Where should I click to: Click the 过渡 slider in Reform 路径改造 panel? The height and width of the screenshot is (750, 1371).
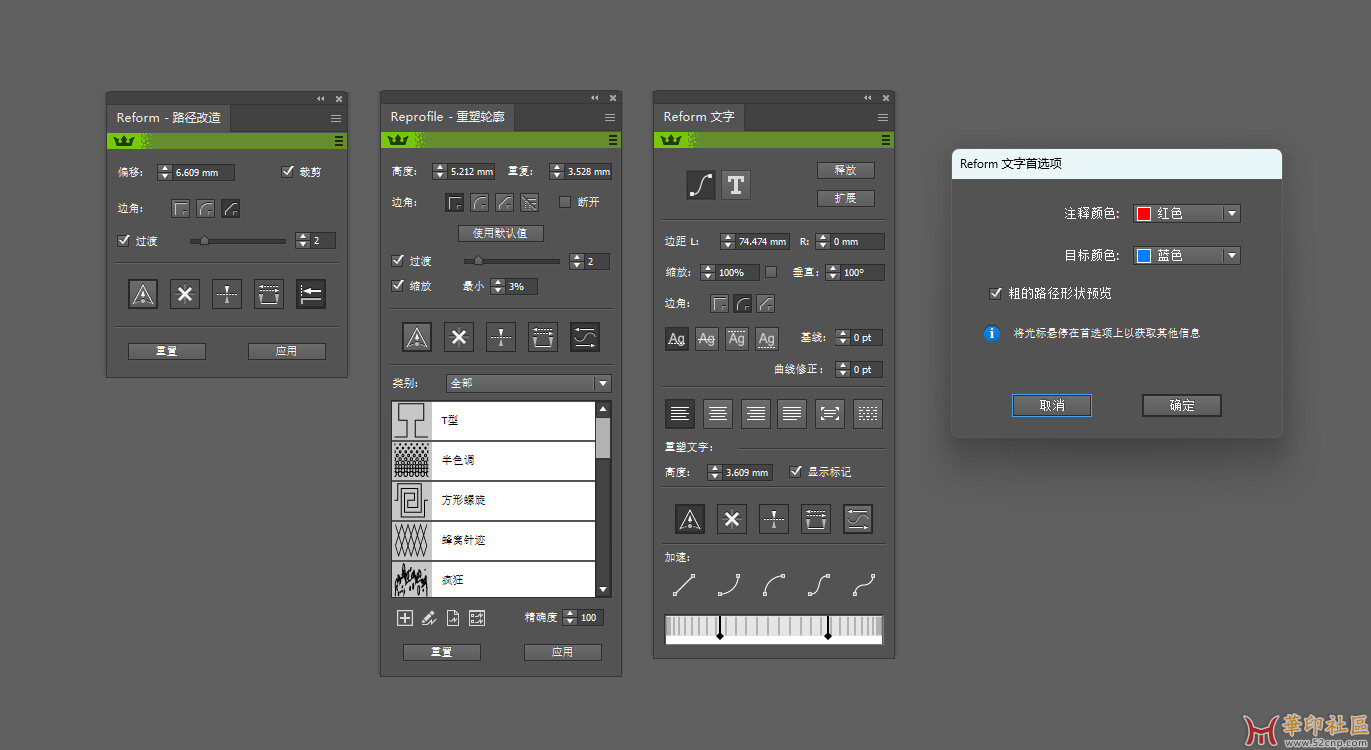(x=238, y=240)
